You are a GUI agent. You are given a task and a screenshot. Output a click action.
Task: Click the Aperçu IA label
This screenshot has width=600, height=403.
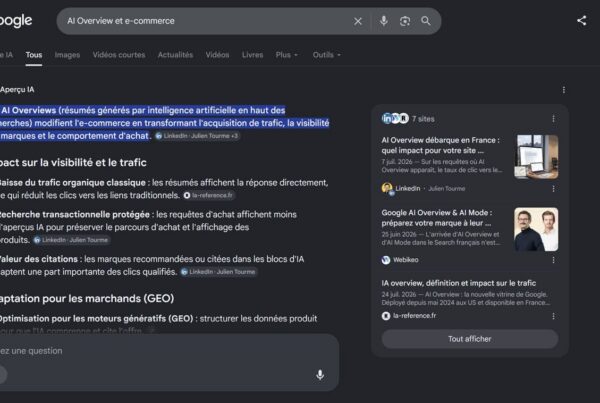17,90
